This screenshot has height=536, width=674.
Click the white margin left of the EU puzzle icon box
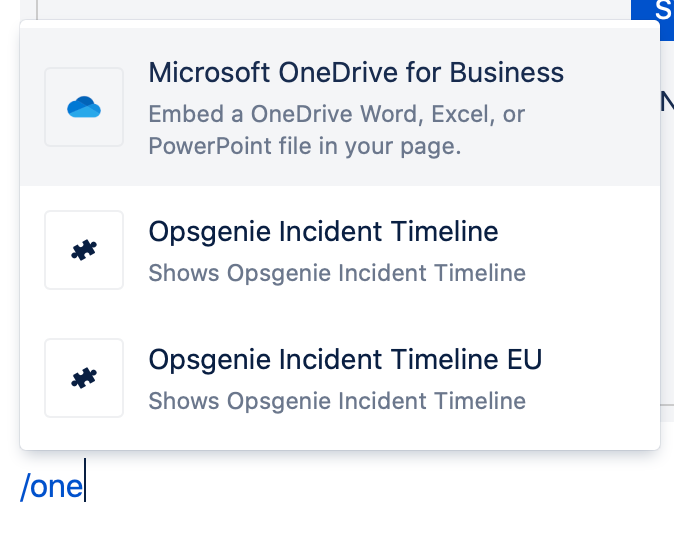tap(32, 378)
